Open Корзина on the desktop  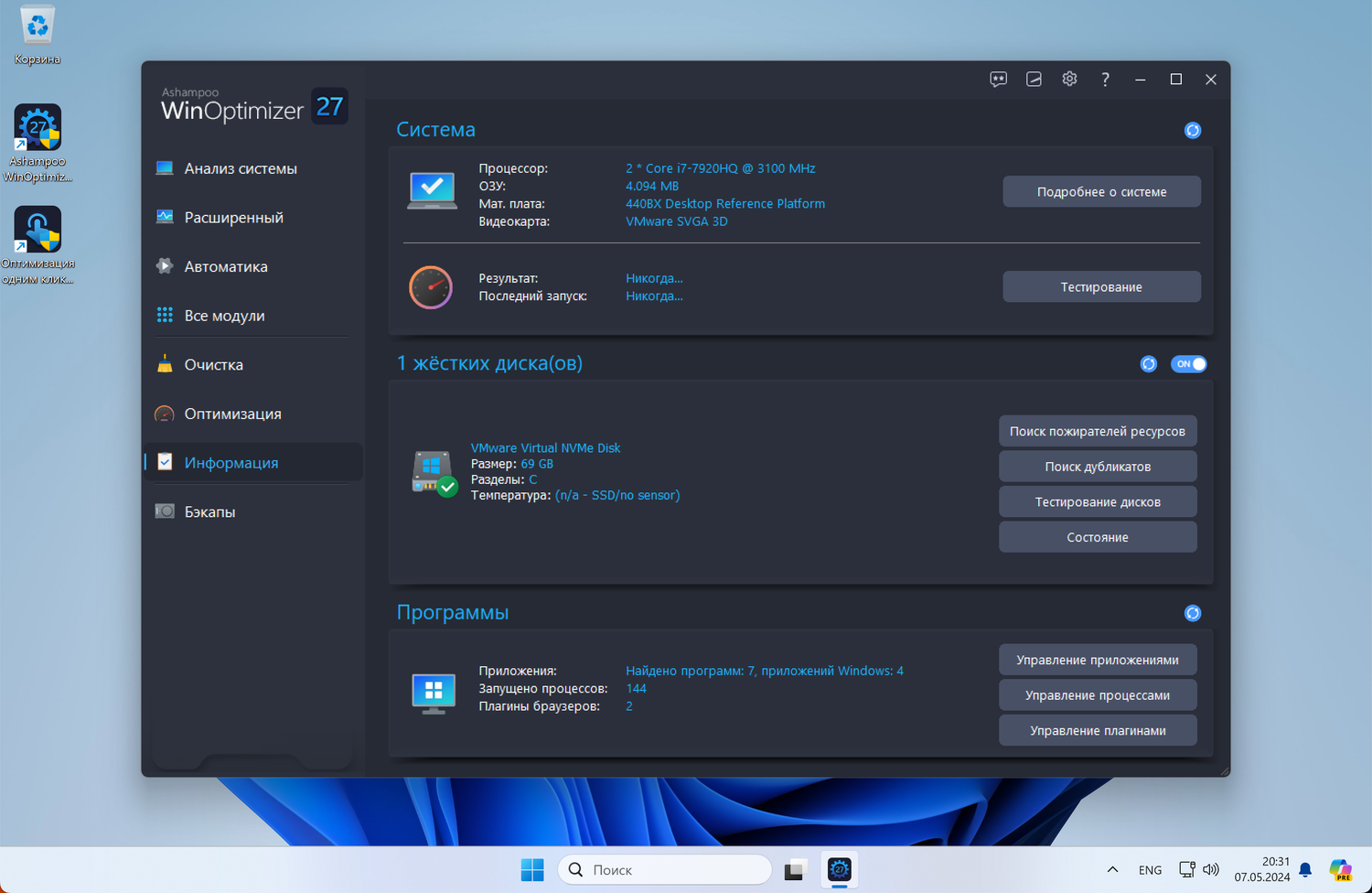coord(38,35)
